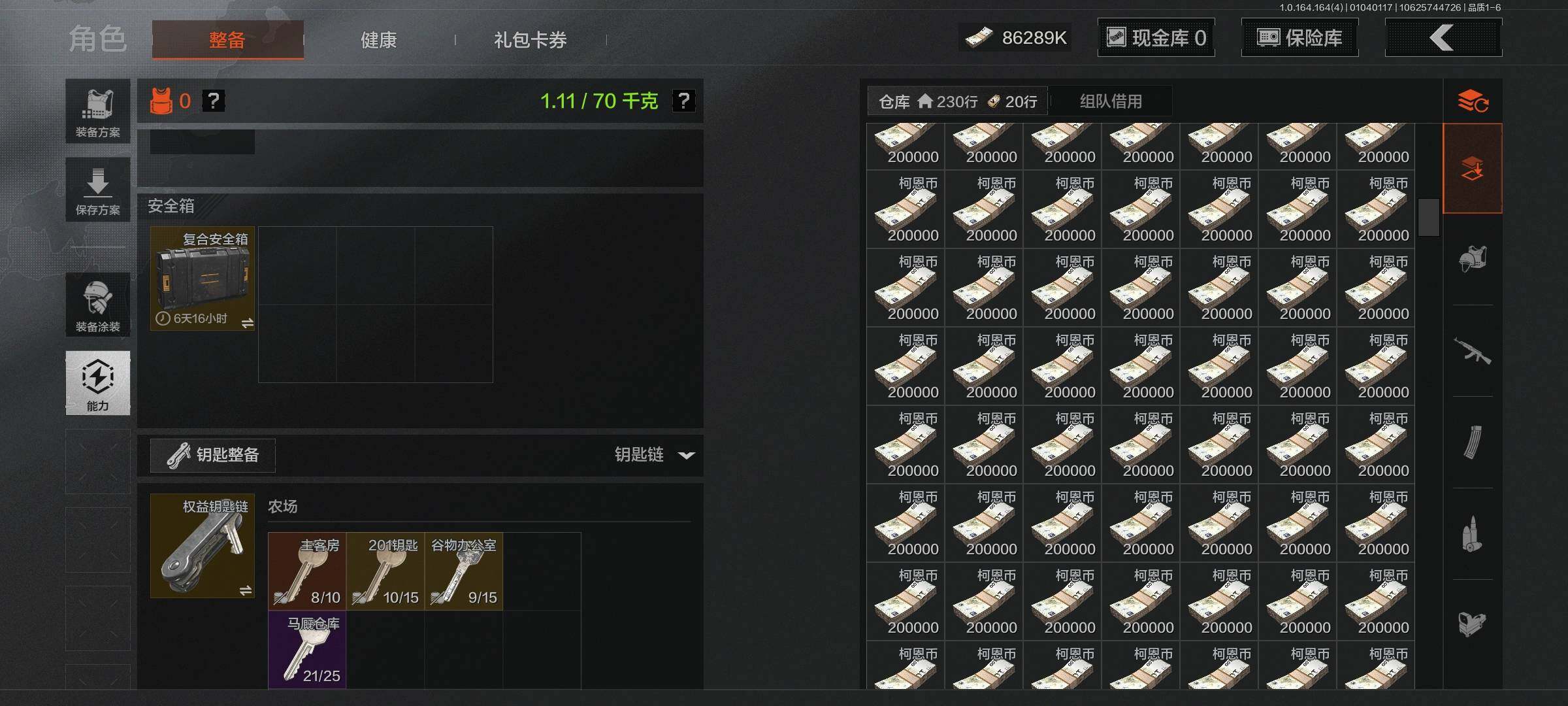Switch to the 礼包卡券 tab
The height and width of the screenshot is (706, 1568).
click(x=531, y=41)
